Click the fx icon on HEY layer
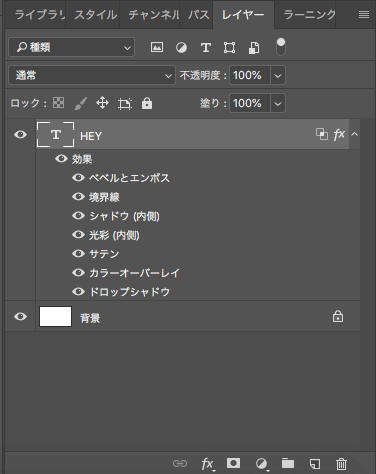The height and width of the screenshot is (474, 376). (x=339, y=134)
